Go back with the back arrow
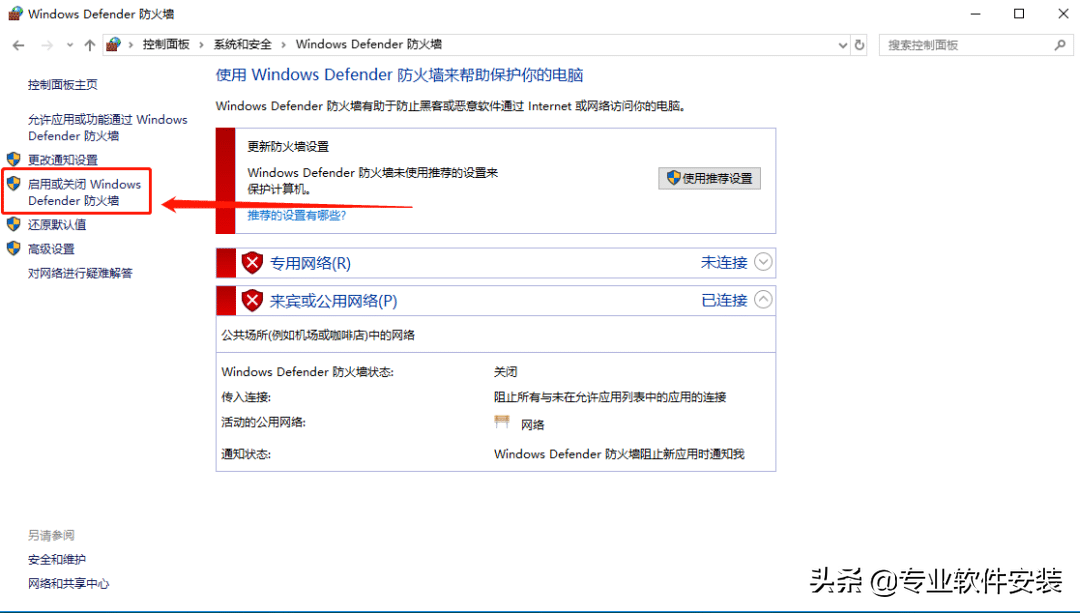 19,45
